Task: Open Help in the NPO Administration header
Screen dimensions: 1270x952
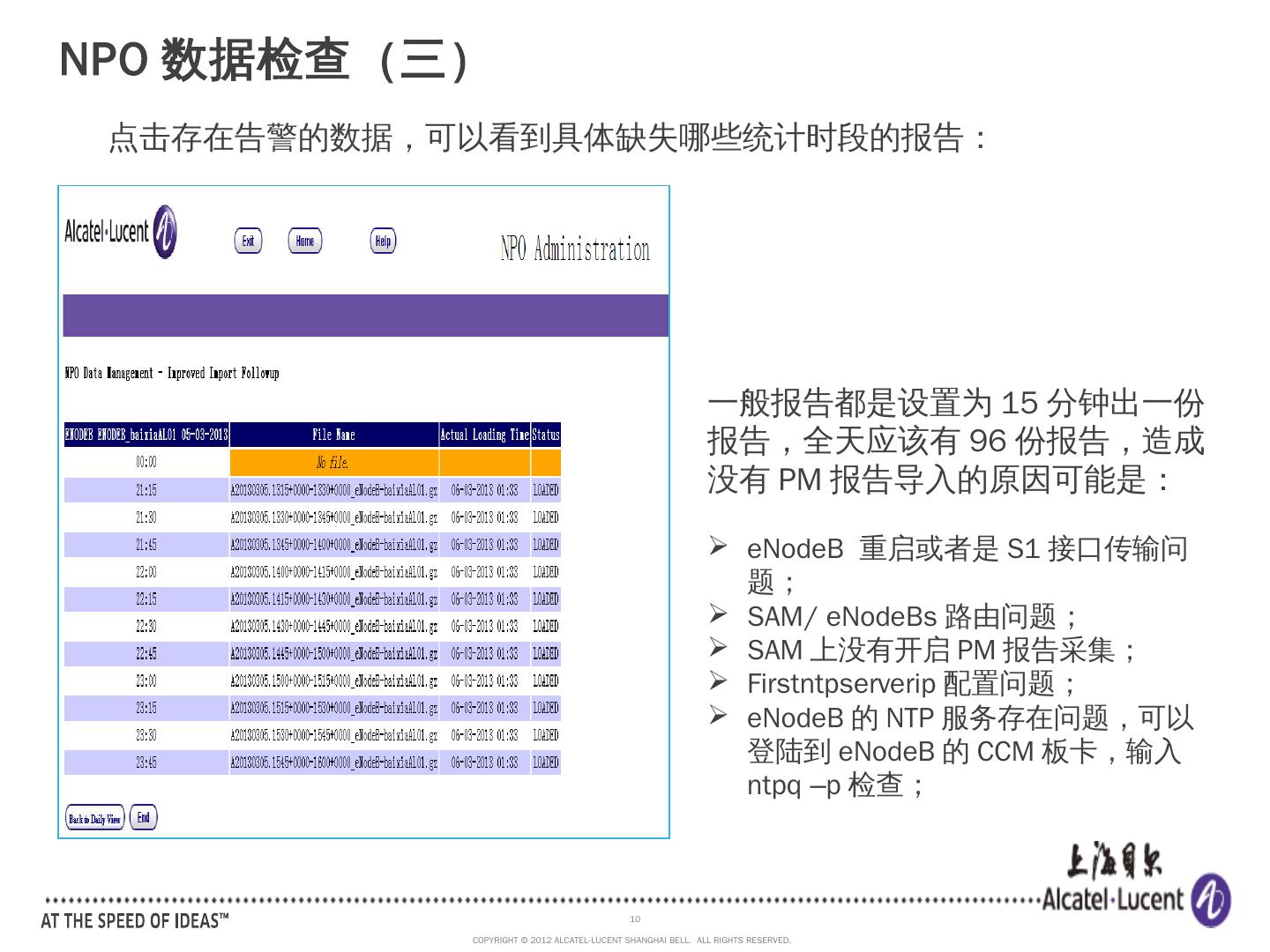Action: point(383,241)
